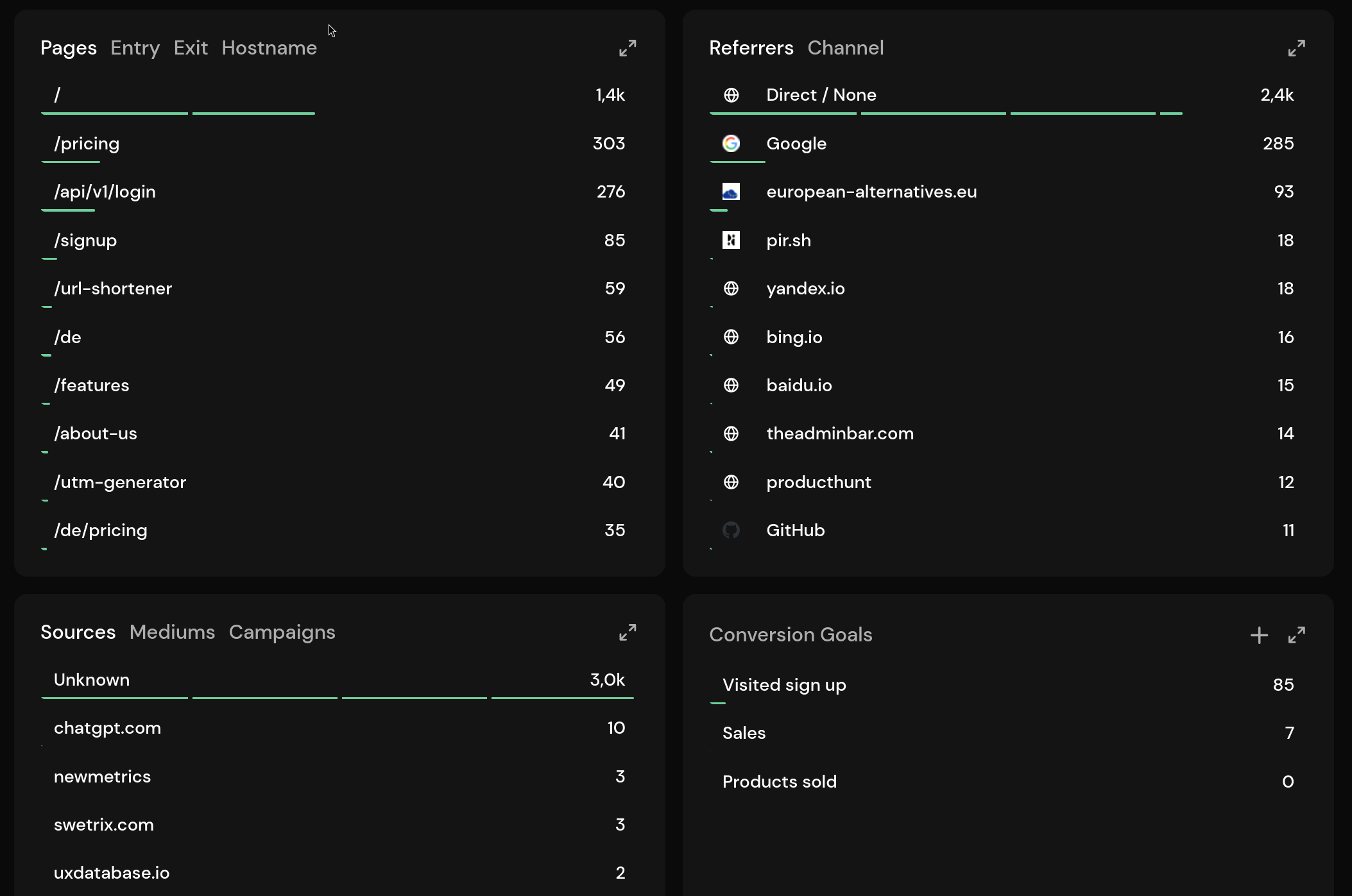Expand the Conversion Goals panel
The image size is (1352, 896).
[x=1297, y=635]
